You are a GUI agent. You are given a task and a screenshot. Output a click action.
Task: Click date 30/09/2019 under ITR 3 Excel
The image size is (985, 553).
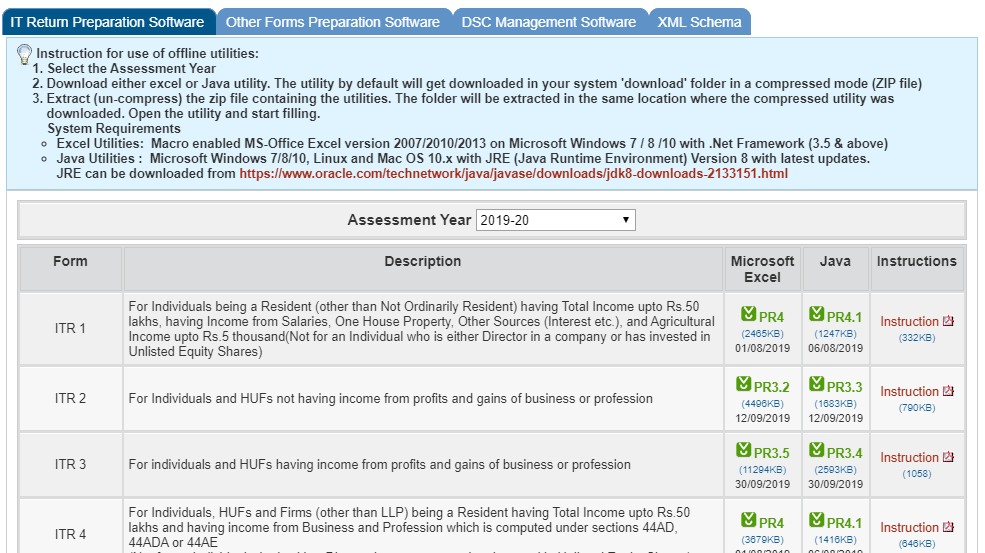(763, 484)
